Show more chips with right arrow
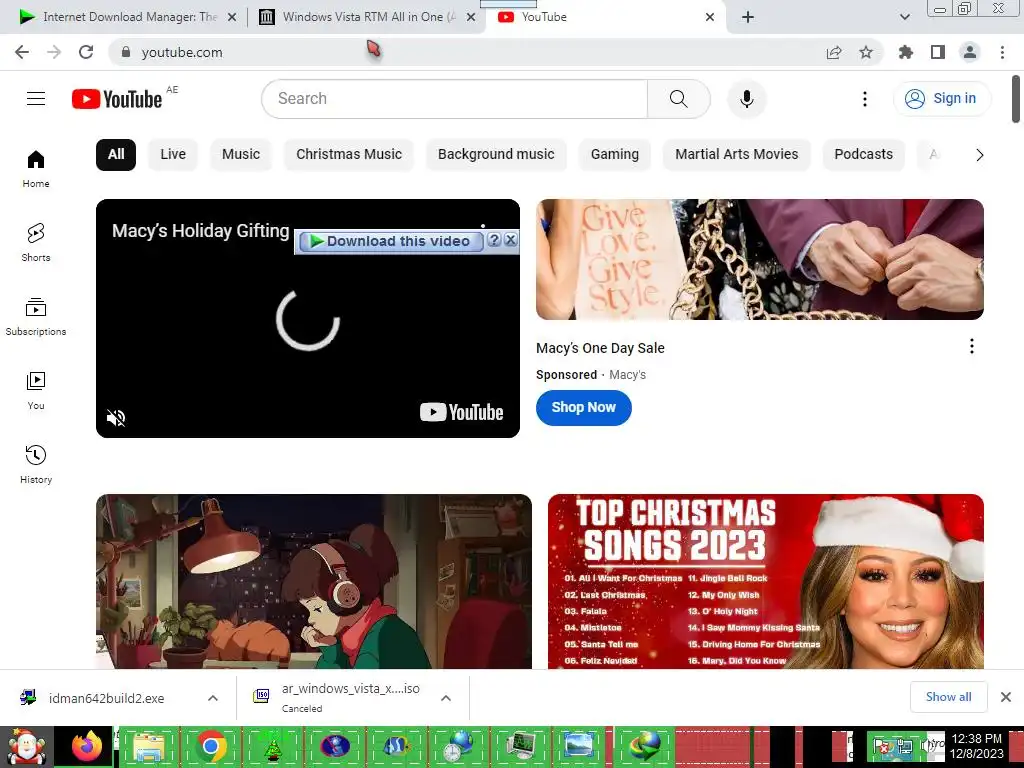Viewport: 1024px width, 768px height. click(979, 155)
